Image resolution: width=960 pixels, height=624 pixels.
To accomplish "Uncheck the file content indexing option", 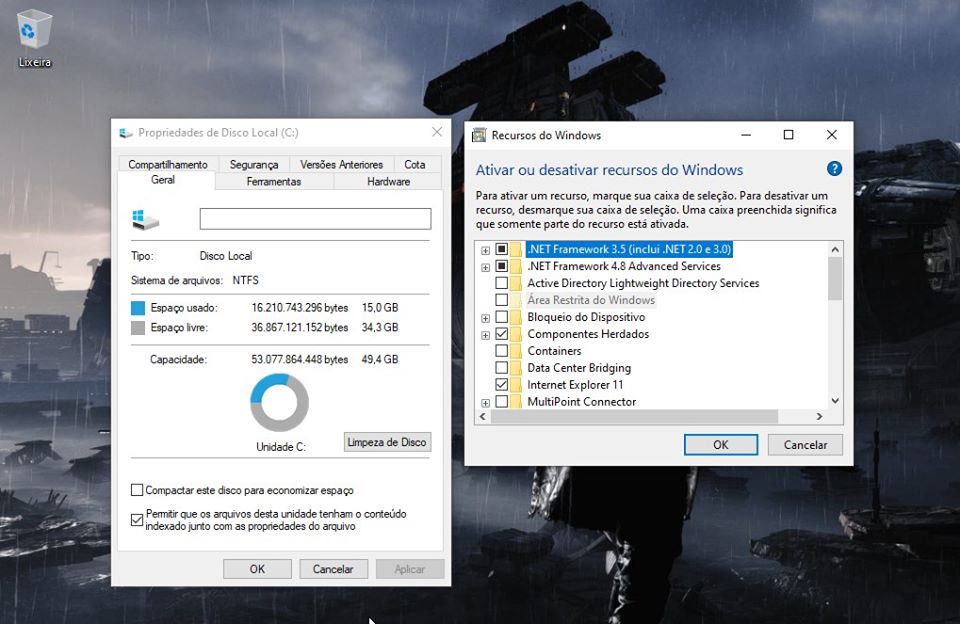I will pos(137,521).
